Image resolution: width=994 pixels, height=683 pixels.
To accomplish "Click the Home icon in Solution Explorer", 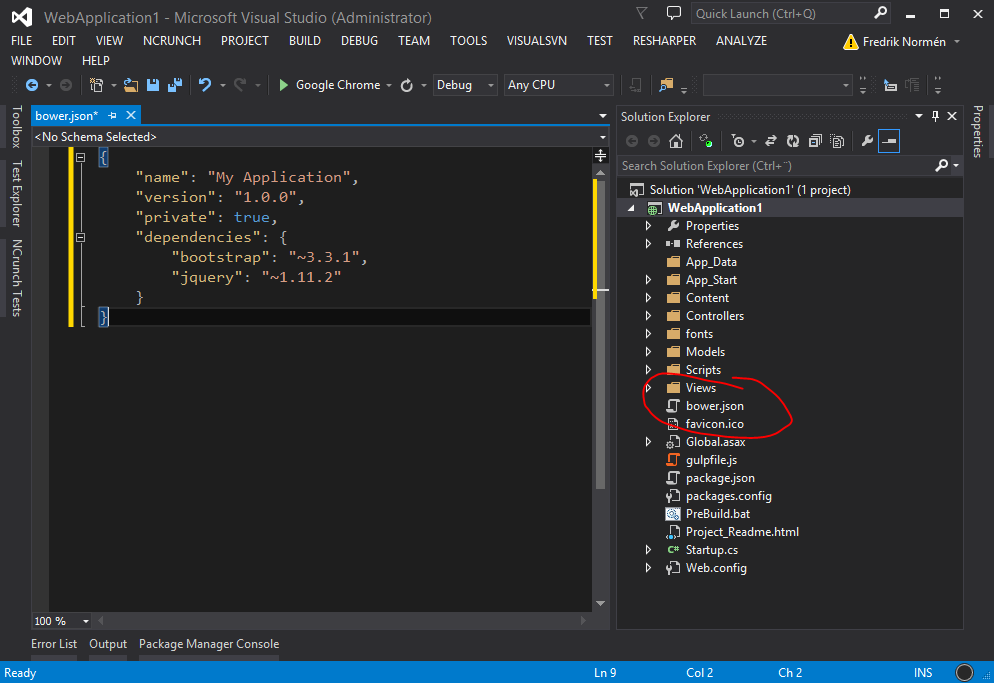I will coord(676,141).
